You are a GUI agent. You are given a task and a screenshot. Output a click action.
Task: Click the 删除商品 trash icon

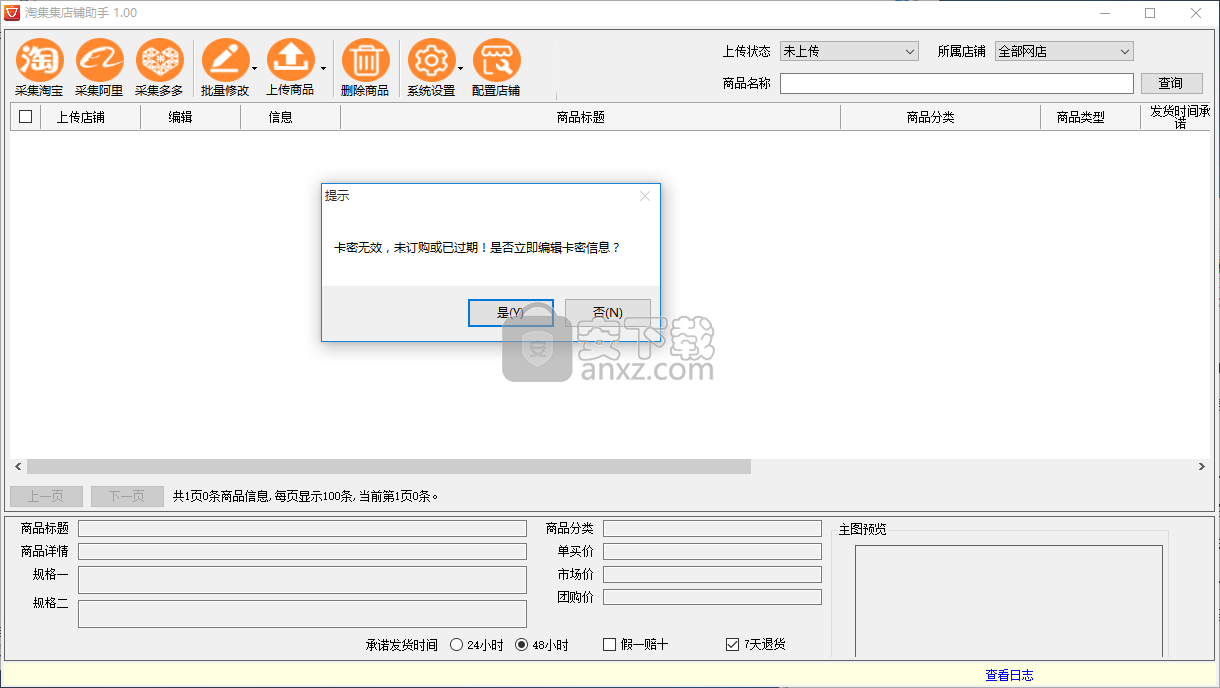[365, 61]
